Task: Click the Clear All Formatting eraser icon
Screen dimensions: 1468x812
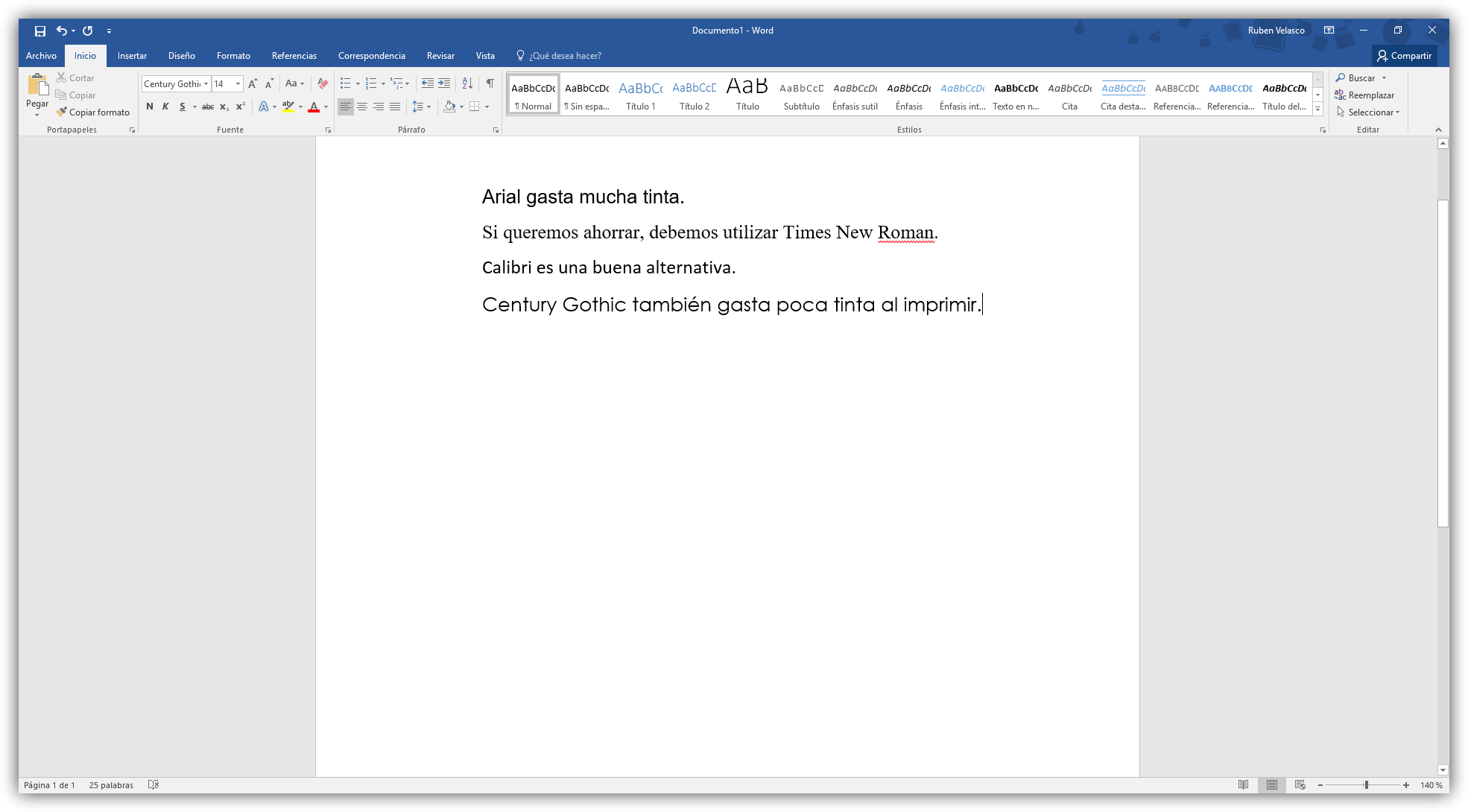Action: [323, 83]
